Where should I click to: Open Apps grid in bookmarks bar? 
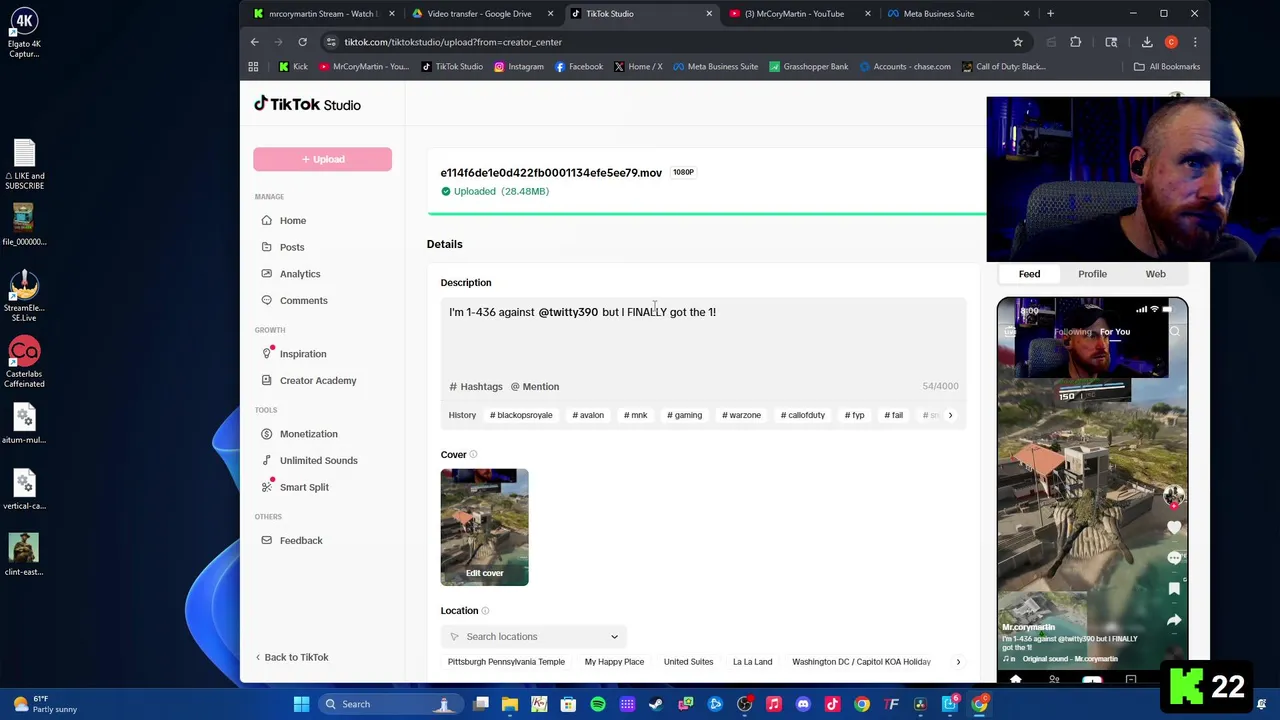(x=253, y=67)
